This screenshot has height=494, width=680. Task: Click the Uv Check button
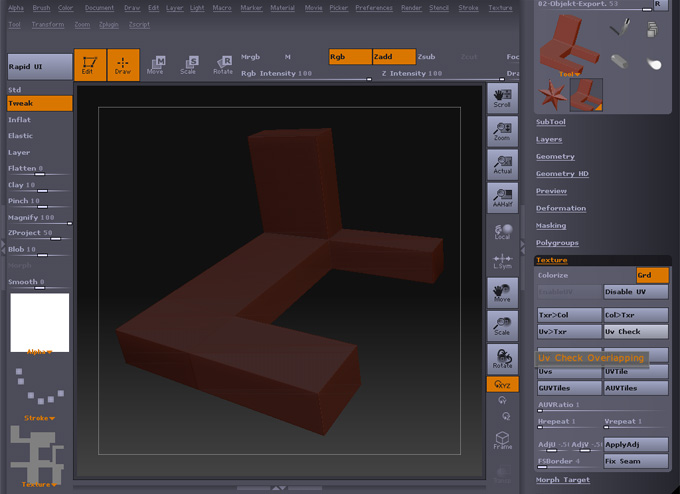[636, 331]
